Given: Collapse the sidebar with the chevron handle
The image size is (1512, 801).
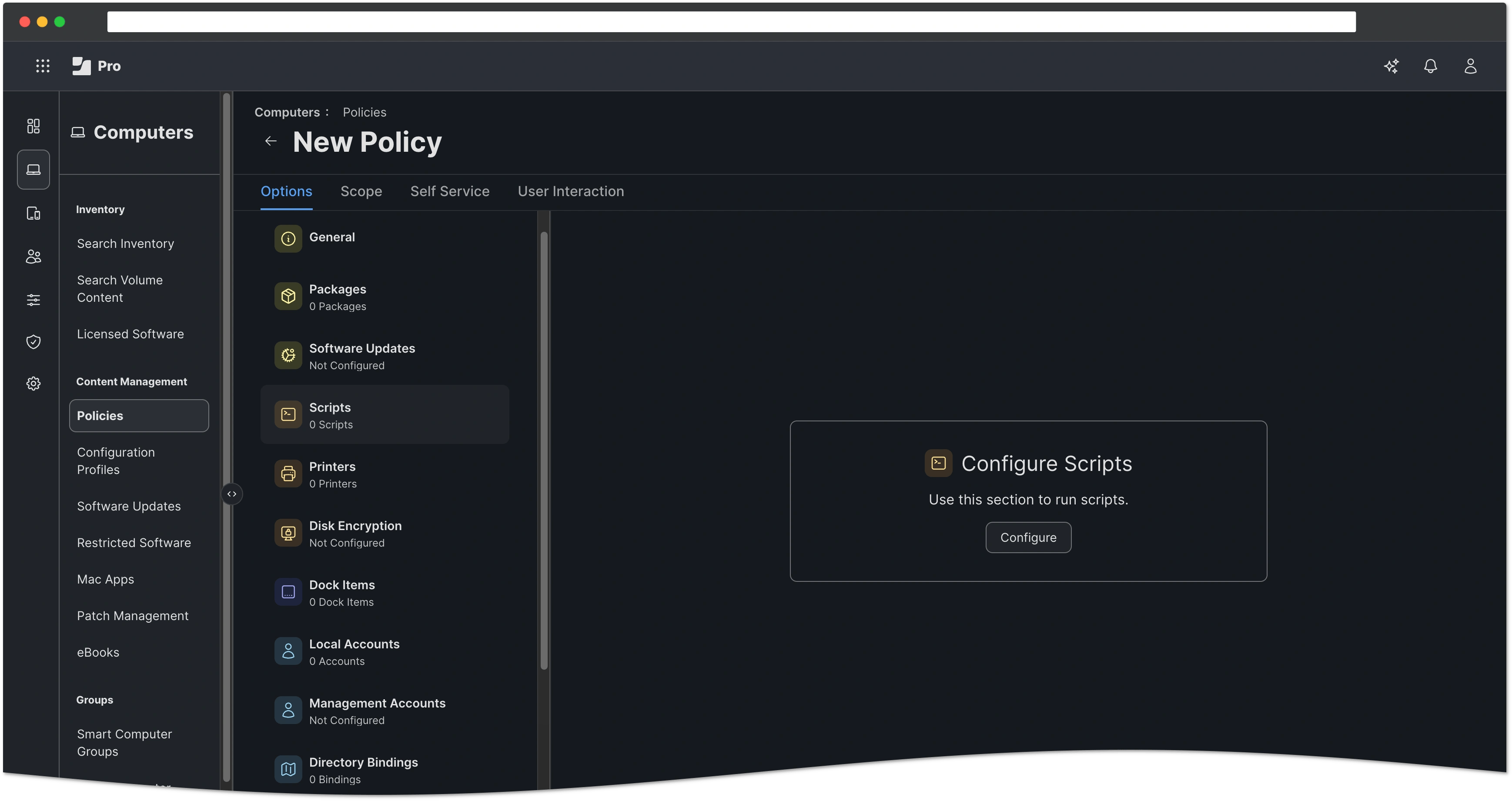Looking at the screenshot, I should (232, 494).
